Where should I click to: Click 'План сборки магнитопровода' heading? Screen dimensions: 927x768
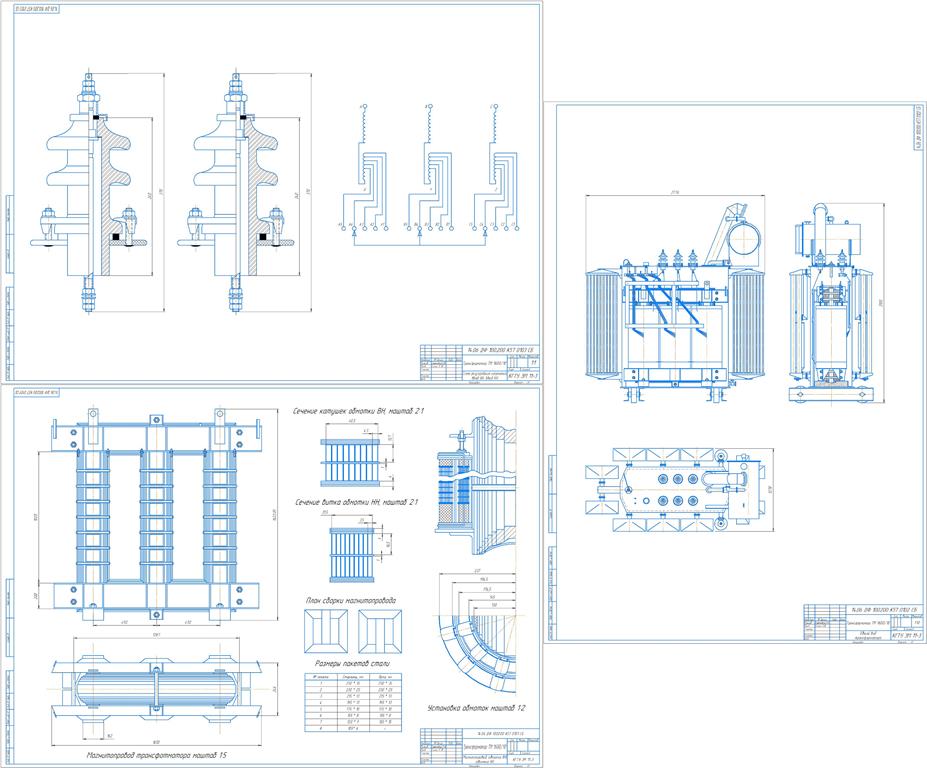click(x=350, y=601)
